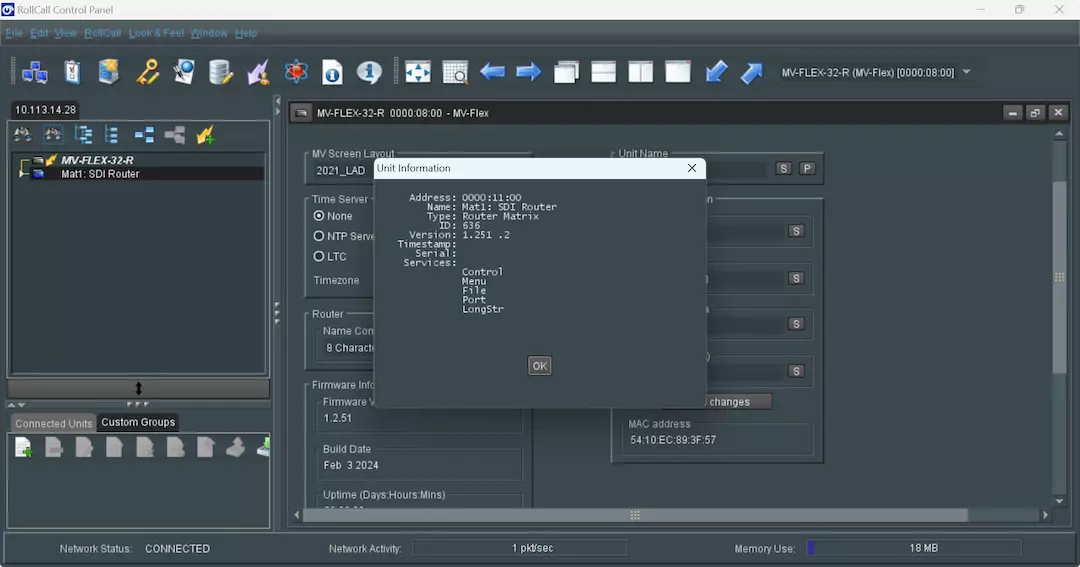Click the single window layout icon
1080x567 pixels.
[x=678, y=72]
